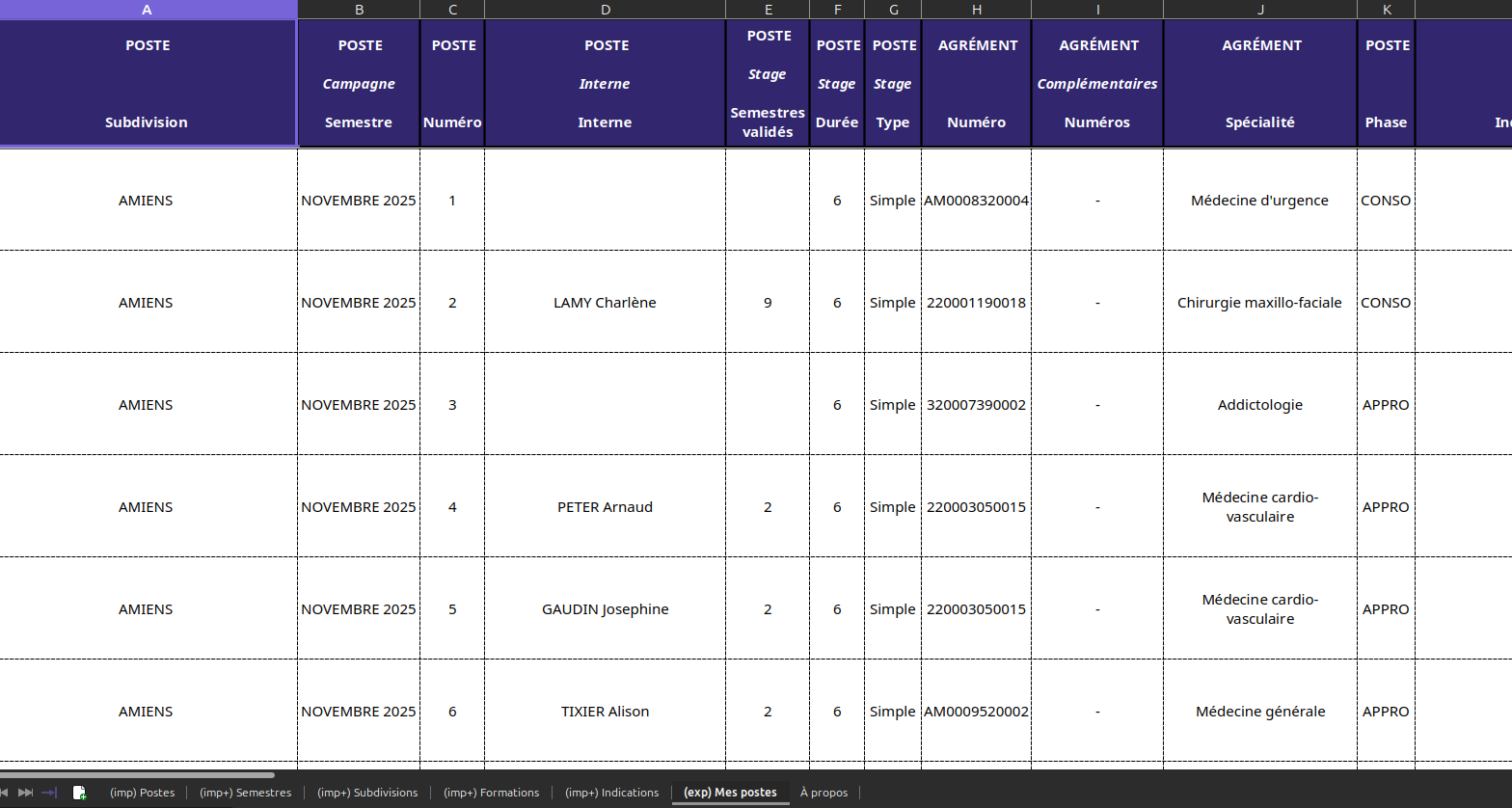Select column H header
The image size is (1512, 808).
point(976,10)
